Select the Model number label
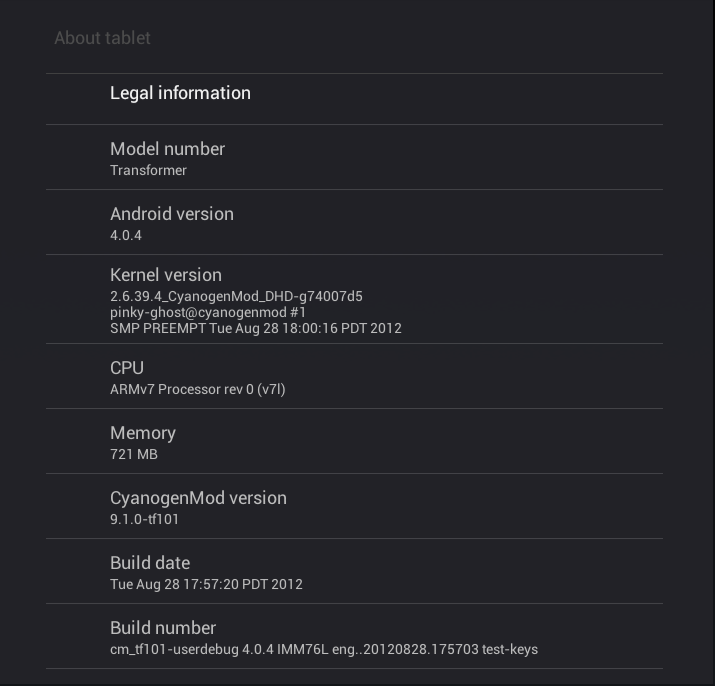The width and height of the screenshot is (715, 686). [x=167, y=149]
